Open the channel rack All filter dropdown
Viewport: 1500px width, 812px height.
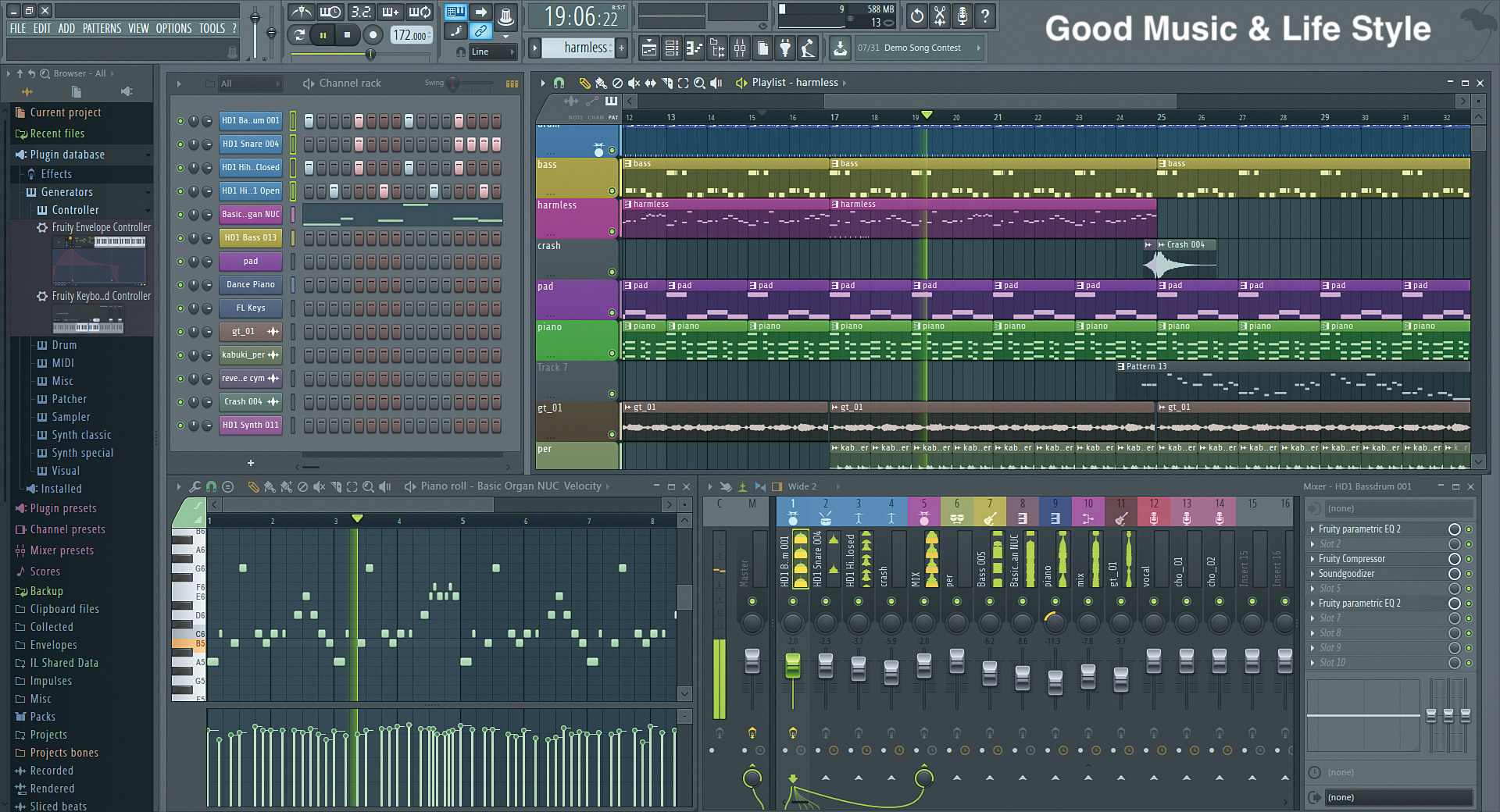point(249,84)
